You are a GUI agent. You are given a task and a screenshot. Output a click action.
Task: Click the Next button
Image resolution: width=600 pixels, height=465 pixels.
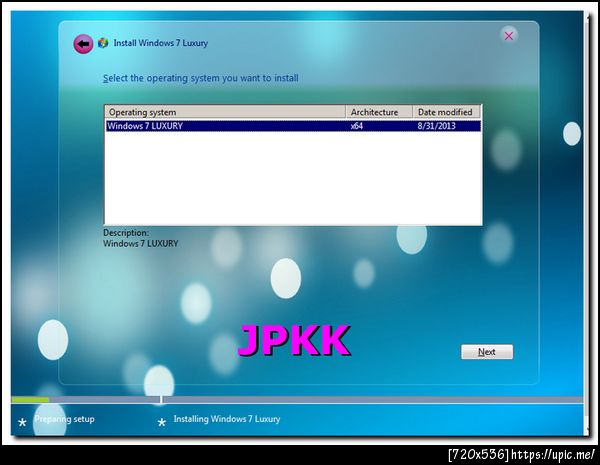(487, 352)
